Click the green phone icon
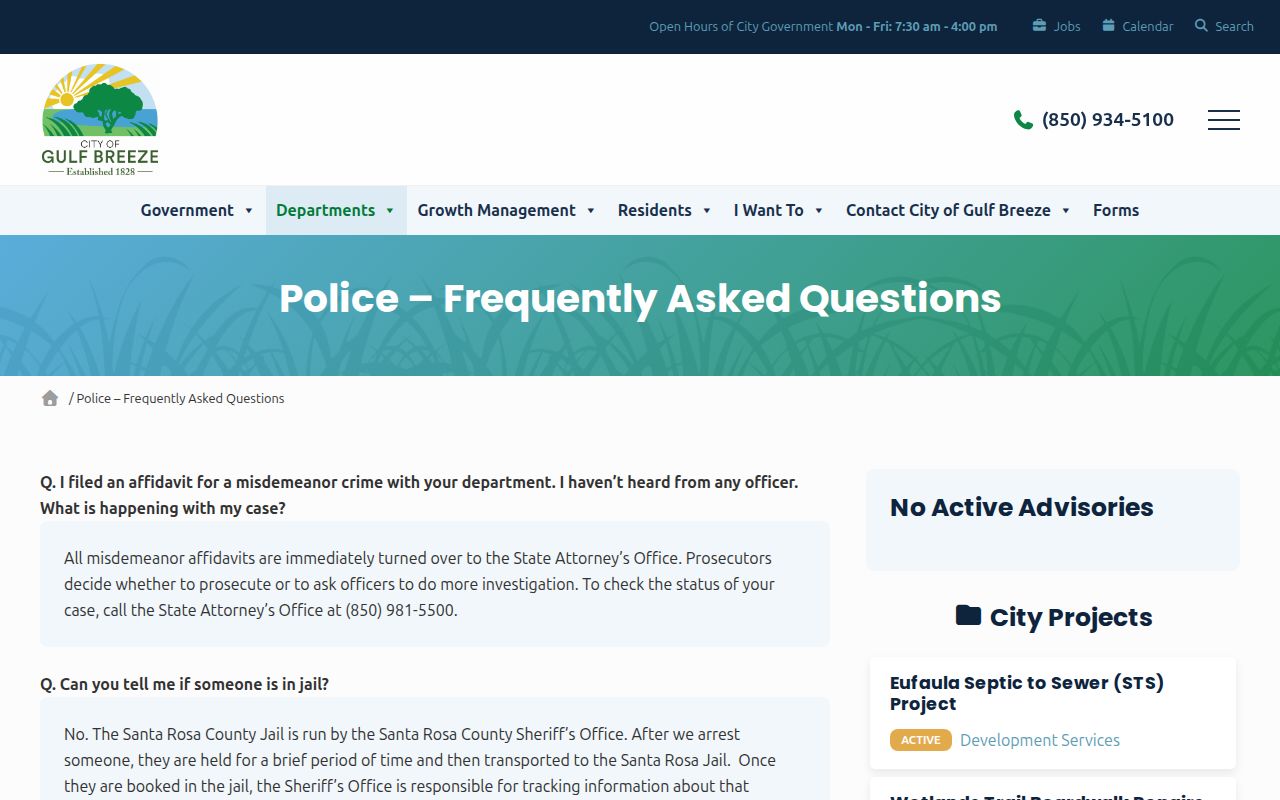This screenshot has width=1280, height=800. [1023, 120]
